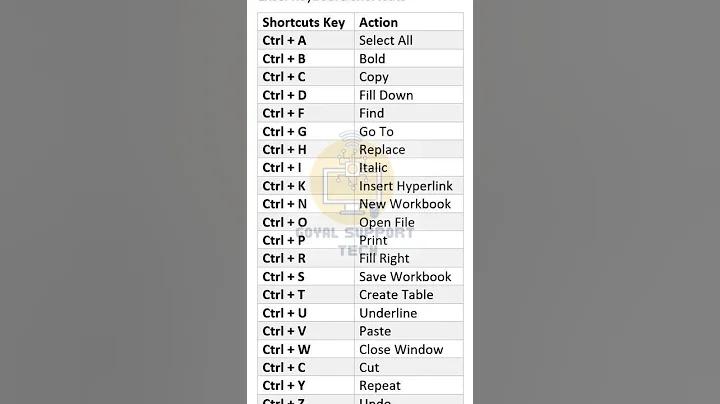This screenshot has width=720, height=404.
Task: Click the 'Shortcuts Key' header cell
Action: coord(306,22)
